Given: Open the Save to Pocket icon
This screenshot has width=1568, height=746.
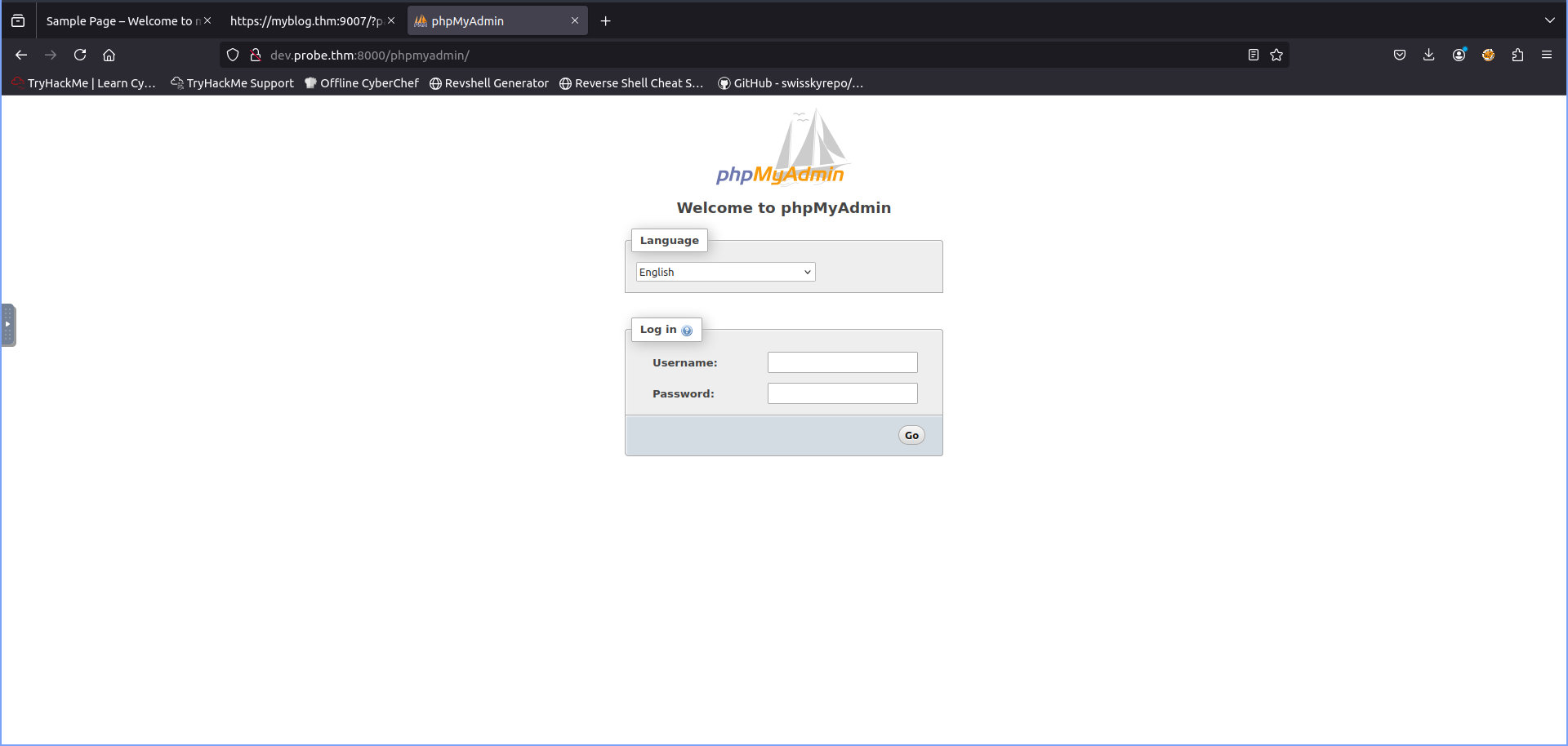Looking at the screenshot, I should (x=1400, y=55).
